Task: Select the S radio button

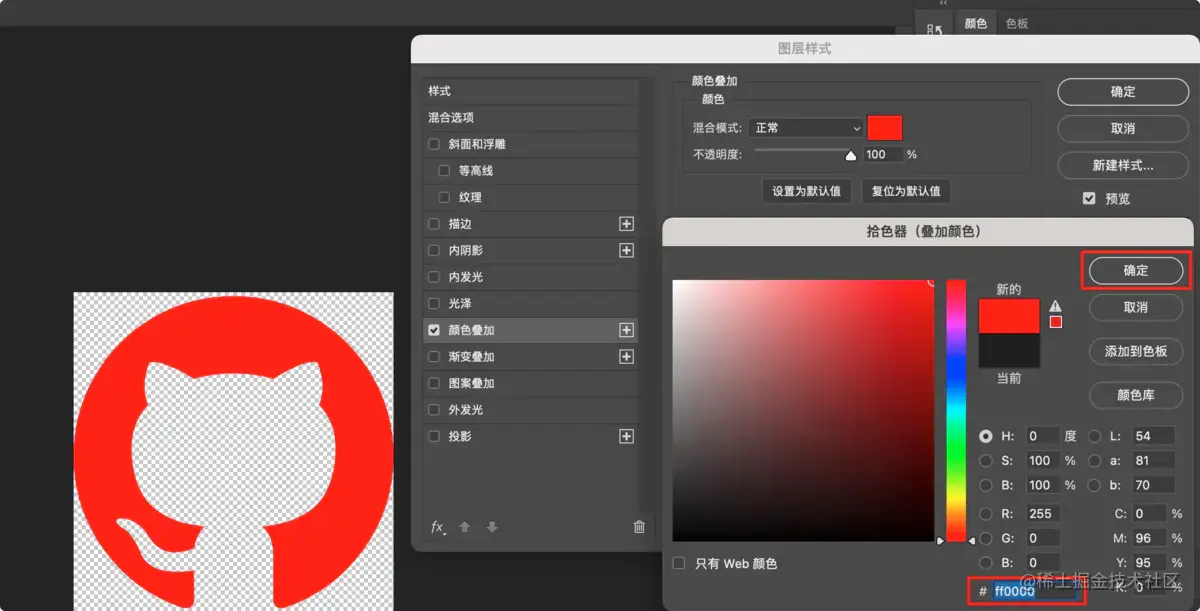Action: [x=986, y=461]
